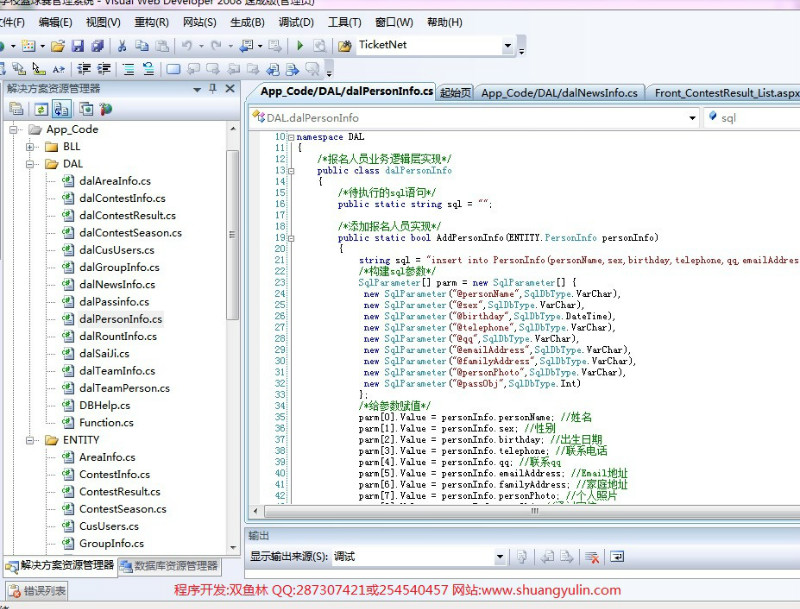
Task: Open the TicketNet combo dropdown arrow
Action: 508,45
